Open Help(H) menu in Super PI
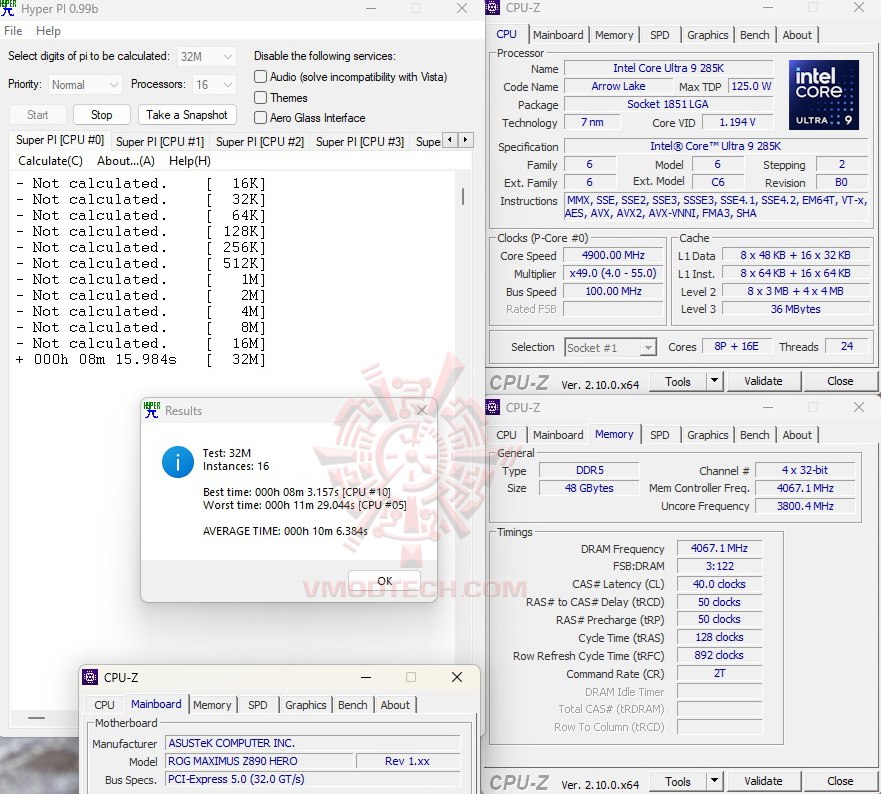Screen dimensions: 881x794 [190, 161]
